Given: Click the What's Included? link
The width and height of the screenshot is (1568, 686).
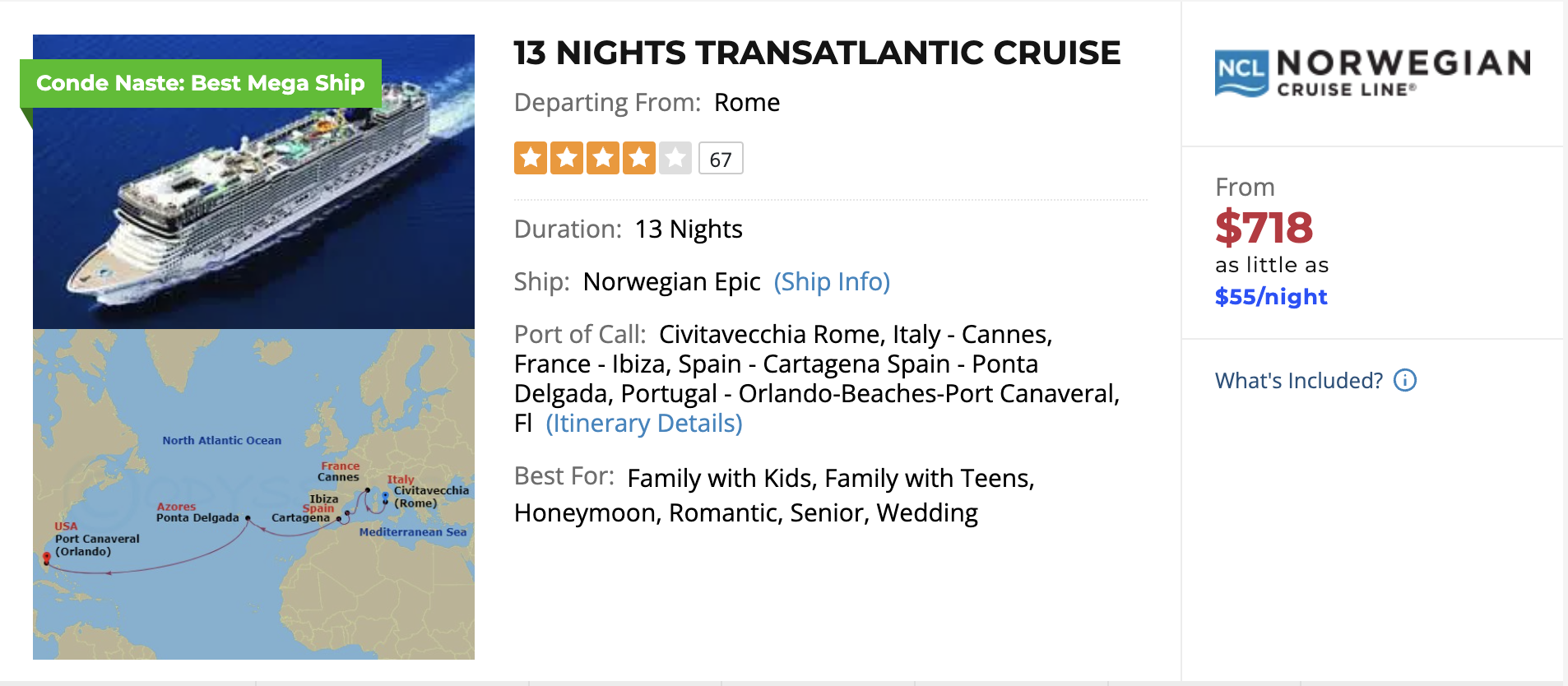Looking at the screenshot, I should [x=1299, y=380].
